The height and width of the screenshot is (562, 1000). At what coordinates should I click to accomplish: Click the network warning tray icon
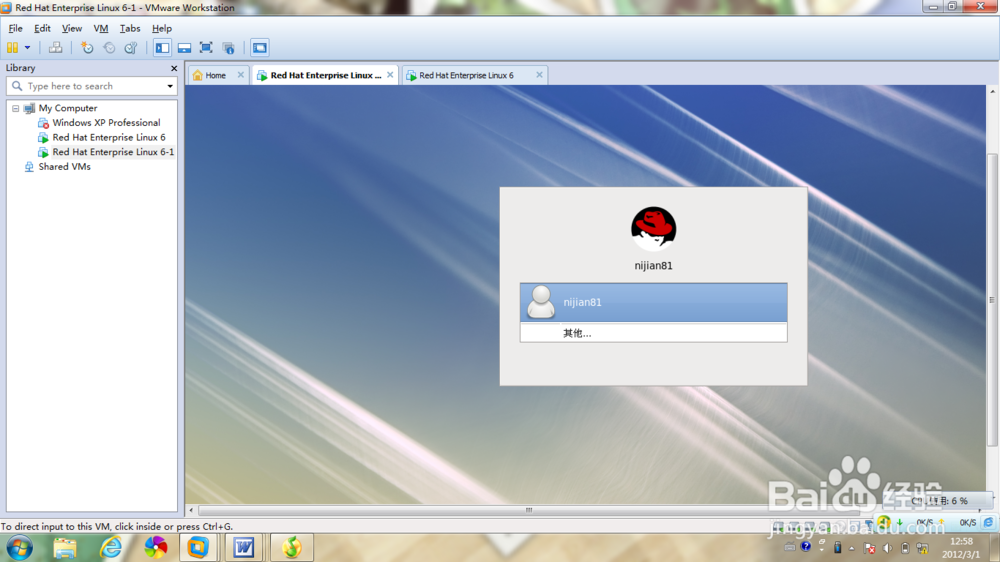pyautogui.click(x=922, y=548)
